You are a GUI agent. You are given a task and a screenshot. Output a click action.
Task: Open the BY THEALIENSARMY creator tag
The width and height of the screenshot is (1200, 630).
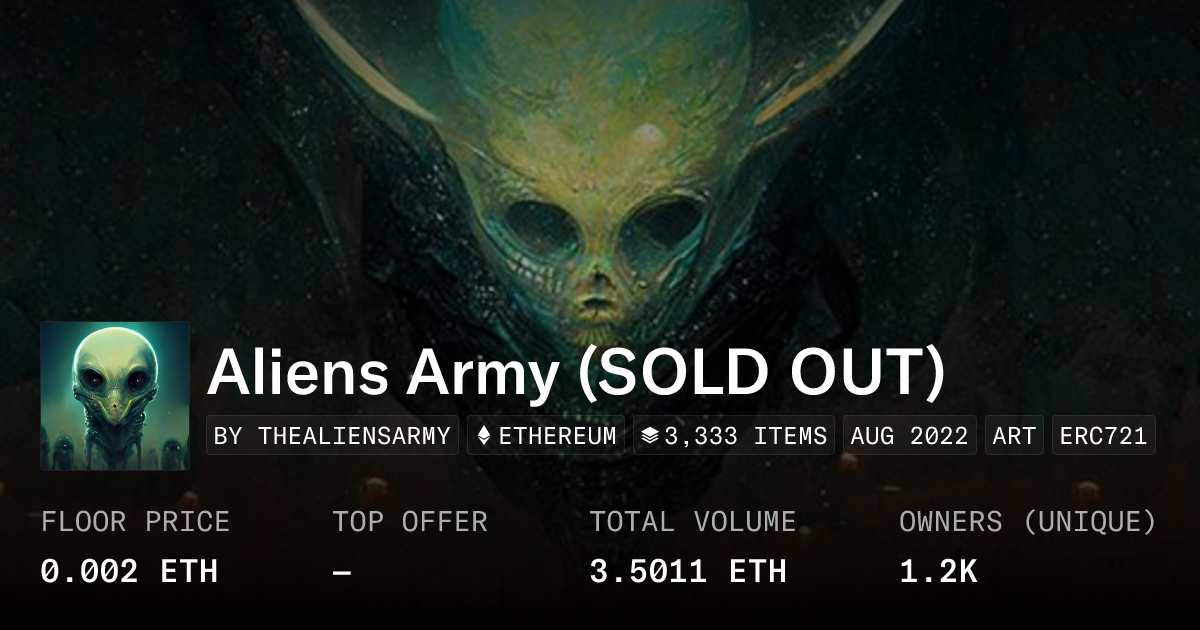(x=332, y=436)
